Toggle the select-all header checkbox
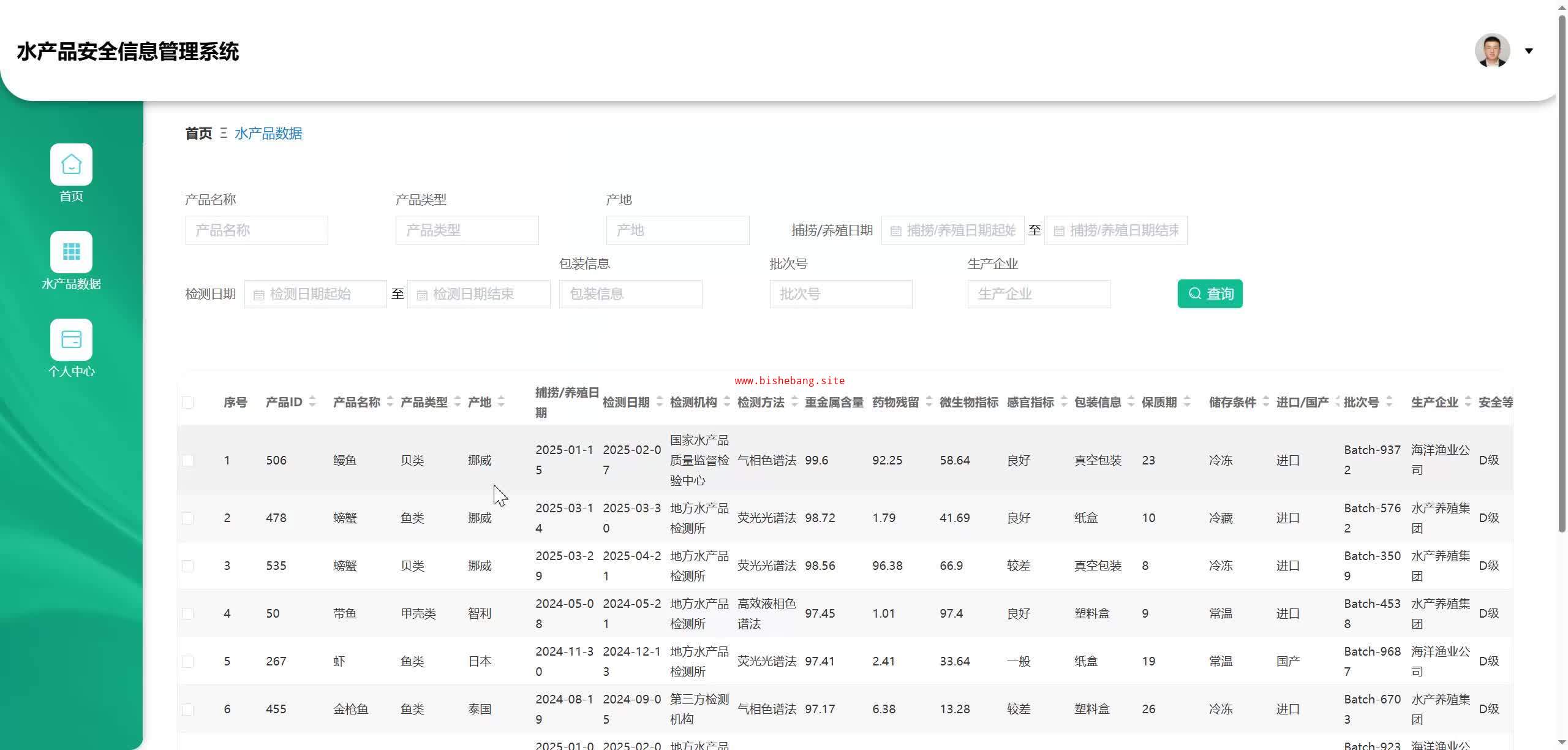Image resolution: width=1568 pixels, height=750 pixels. (188, 403)
